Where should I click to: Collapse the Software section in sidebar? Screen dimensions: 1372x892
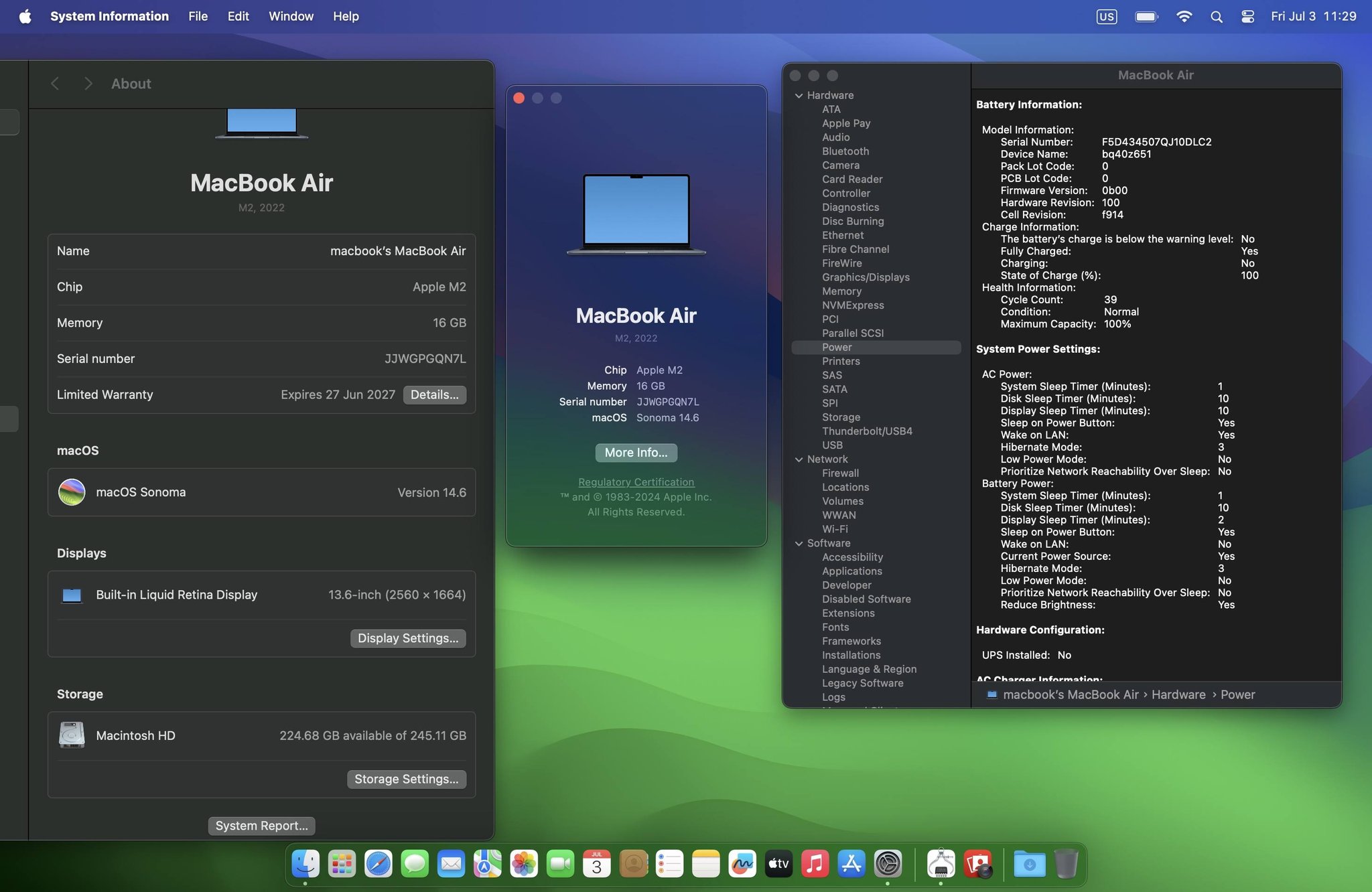(x=799, y=544)
